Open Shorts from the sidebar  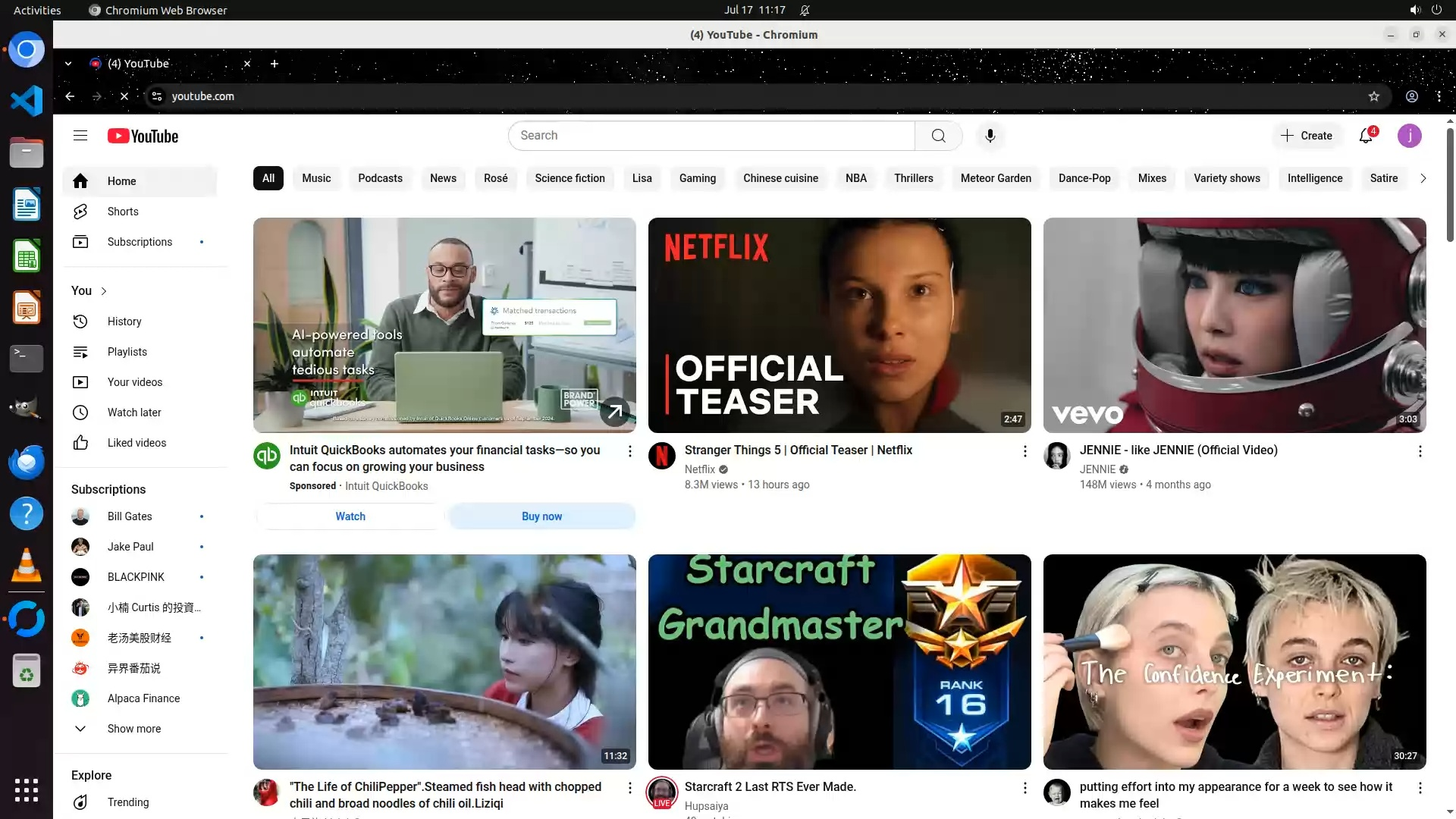pyautogui.click(x=123, y=212)
